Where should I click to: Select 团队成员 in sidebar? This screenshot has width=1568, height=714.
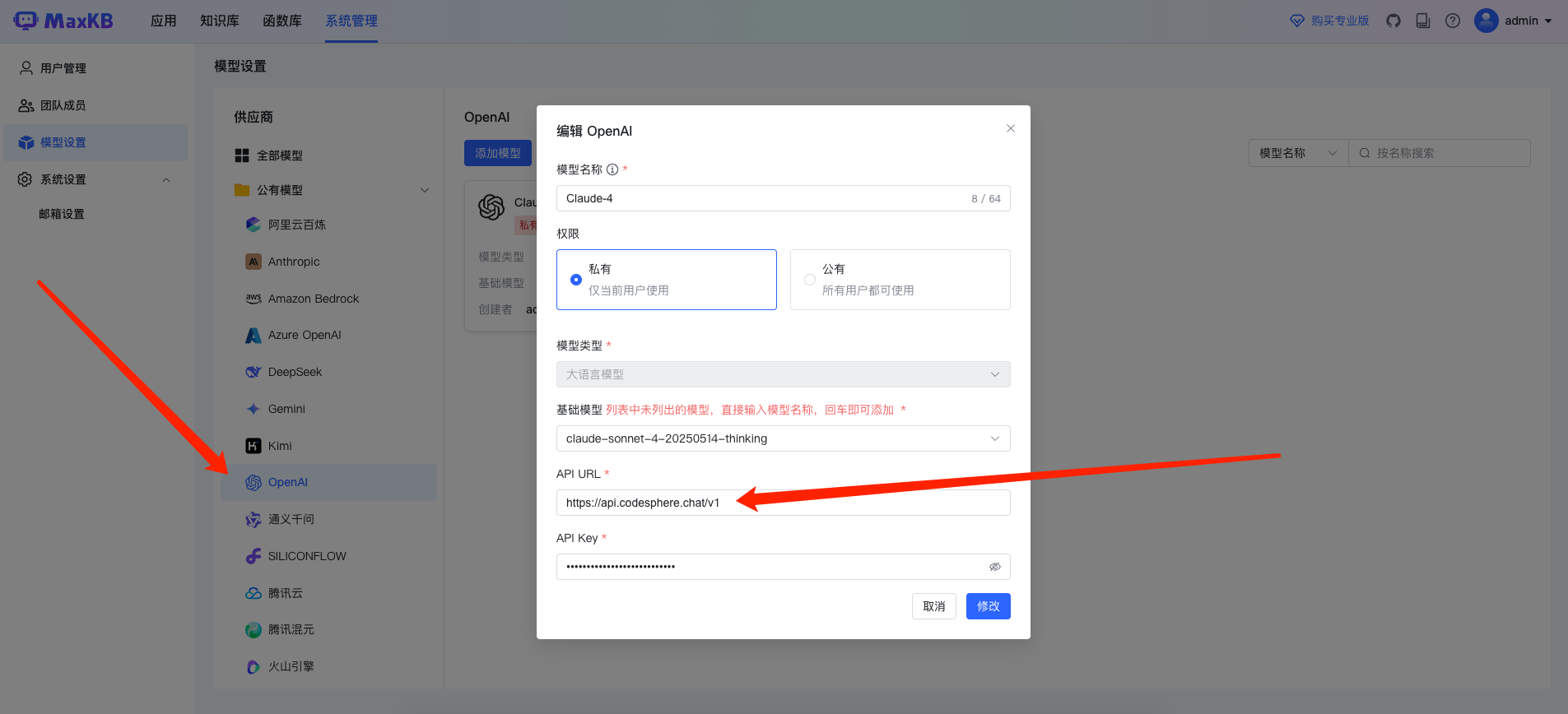point(63,105)
